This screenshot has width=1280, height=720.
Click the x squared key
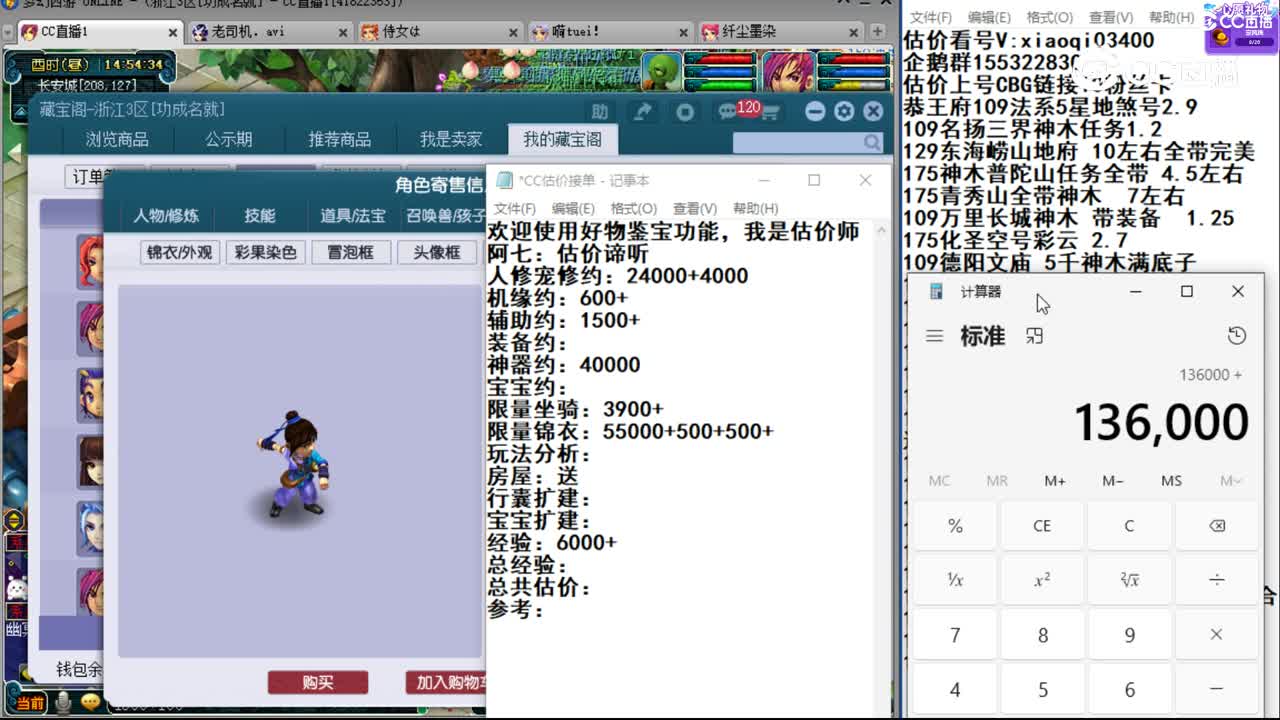click(1042, 580)
